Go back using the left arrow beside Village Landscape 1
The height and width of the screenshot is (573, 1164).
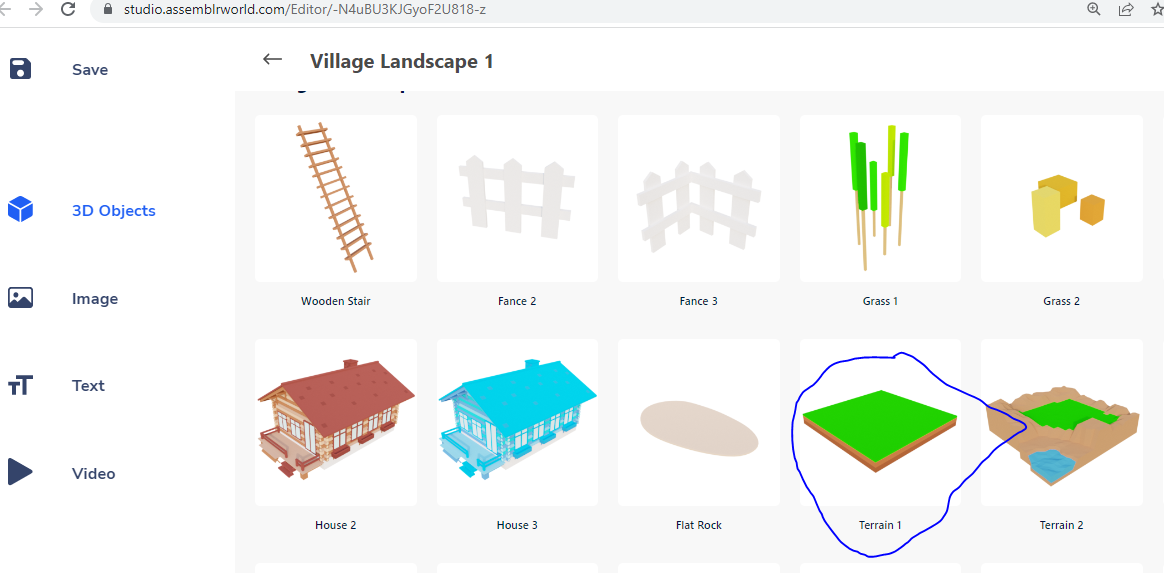pos(272,59)
